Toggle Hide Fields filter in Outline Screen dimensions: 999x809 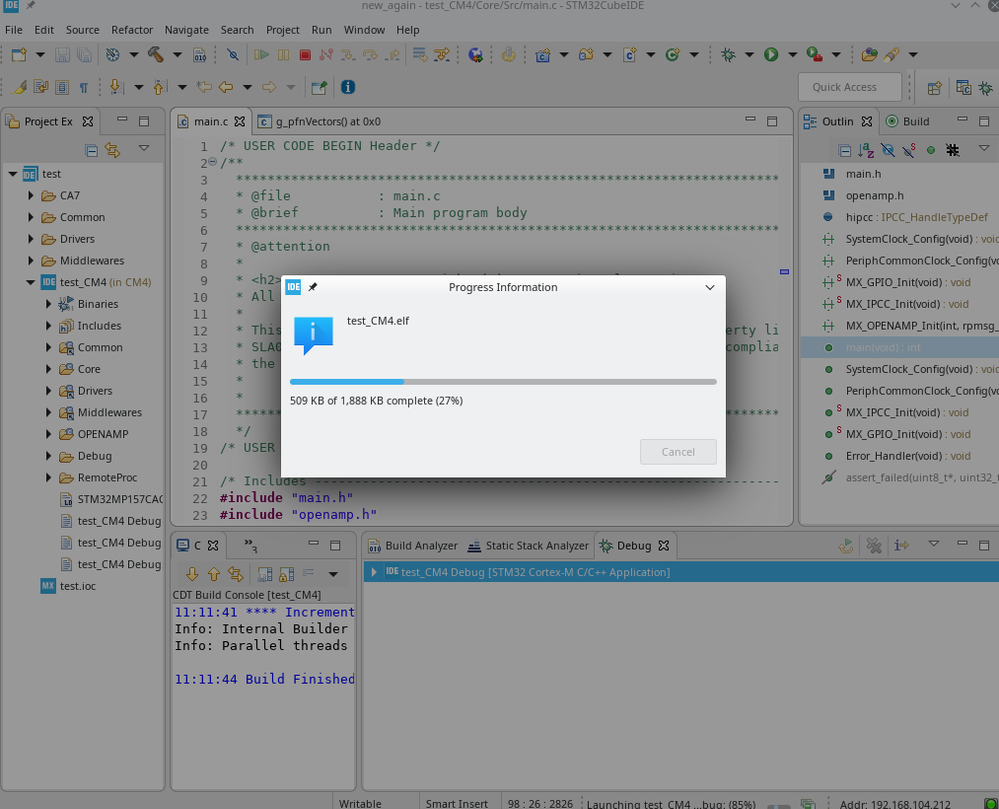pyautogui.click(x=888, y=150)
